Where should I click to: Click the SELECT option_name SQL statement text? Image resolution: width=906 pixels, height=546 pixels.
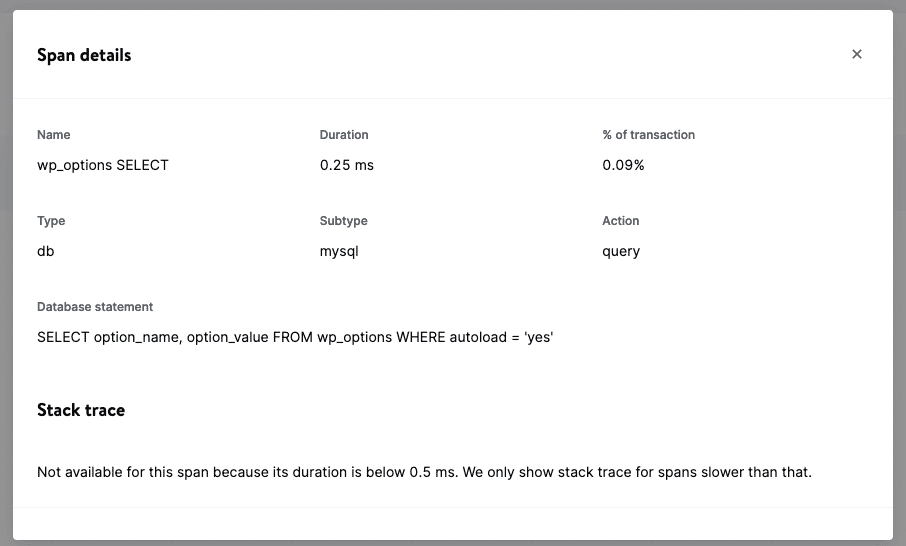tap(295, 337)
